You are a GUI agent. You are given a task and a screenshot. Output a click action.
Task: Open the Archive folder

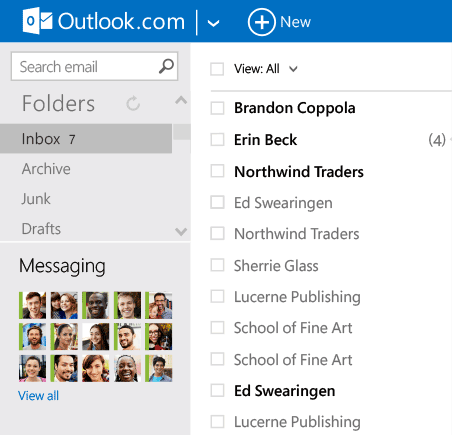(x=46, y=169)
